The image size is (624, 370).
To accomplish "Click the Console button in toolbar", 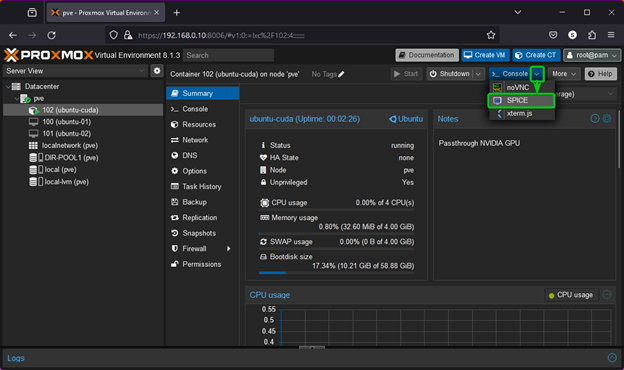I will point(510,74).
